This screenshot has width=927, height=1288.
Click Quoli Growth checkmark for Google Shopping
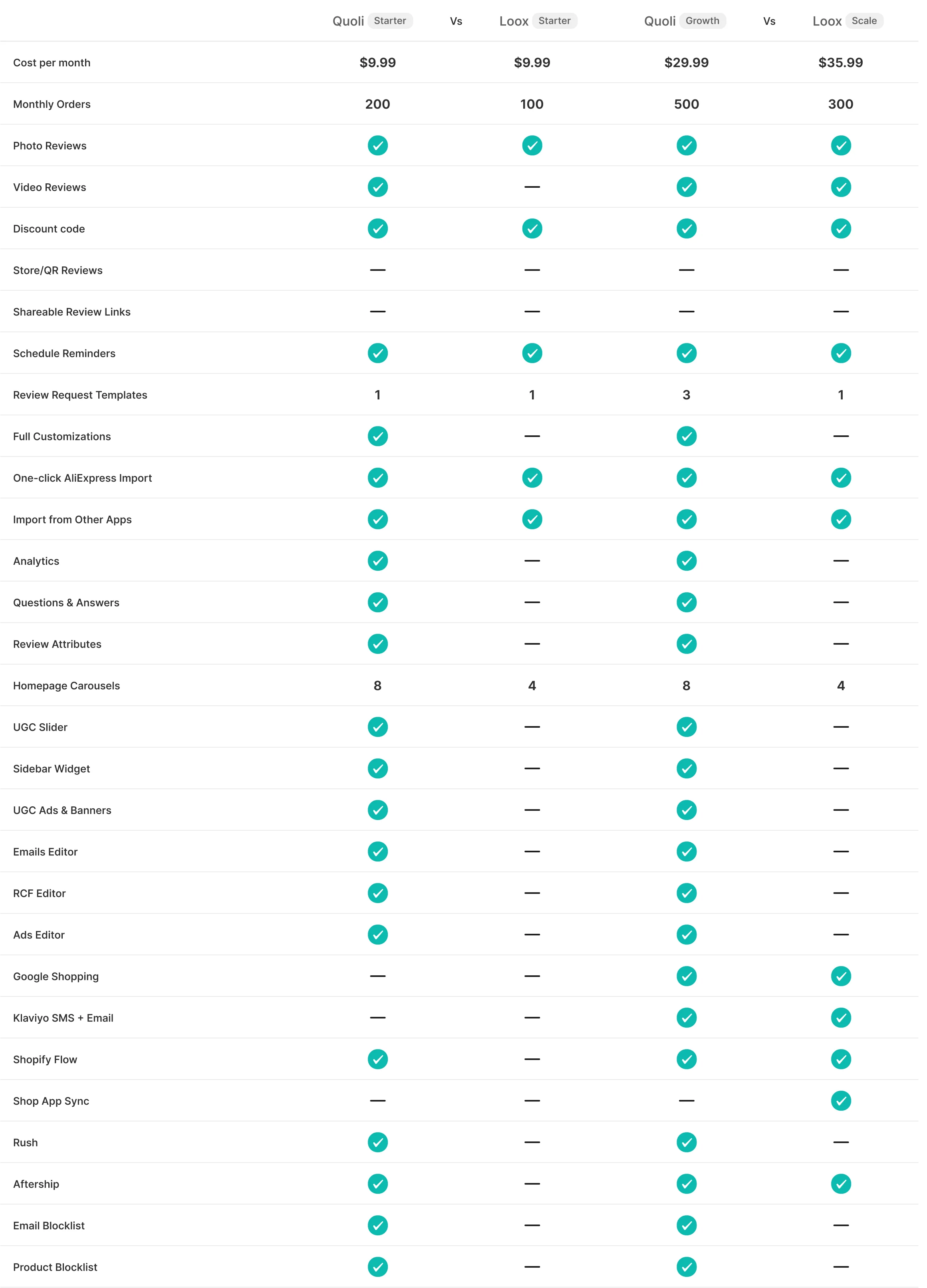pos(686,976)
